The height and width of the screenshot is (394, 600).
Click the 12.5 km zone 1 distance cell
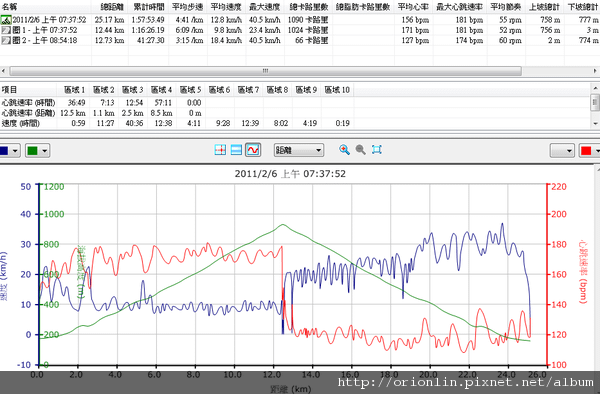[73, 113]
